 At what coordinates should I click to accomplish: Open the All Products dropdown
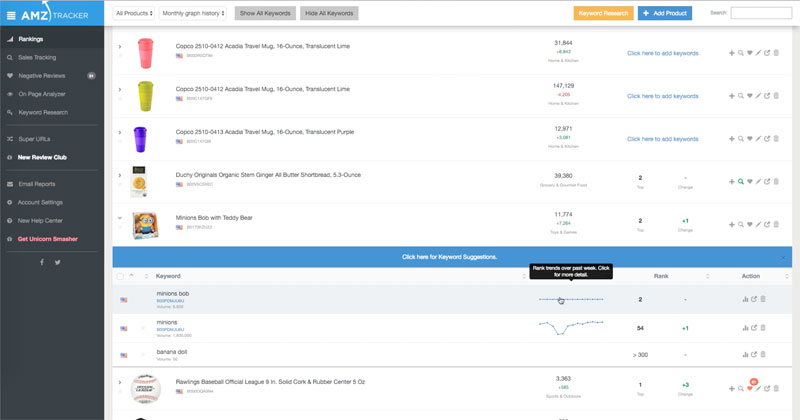[x=134, y=13]
